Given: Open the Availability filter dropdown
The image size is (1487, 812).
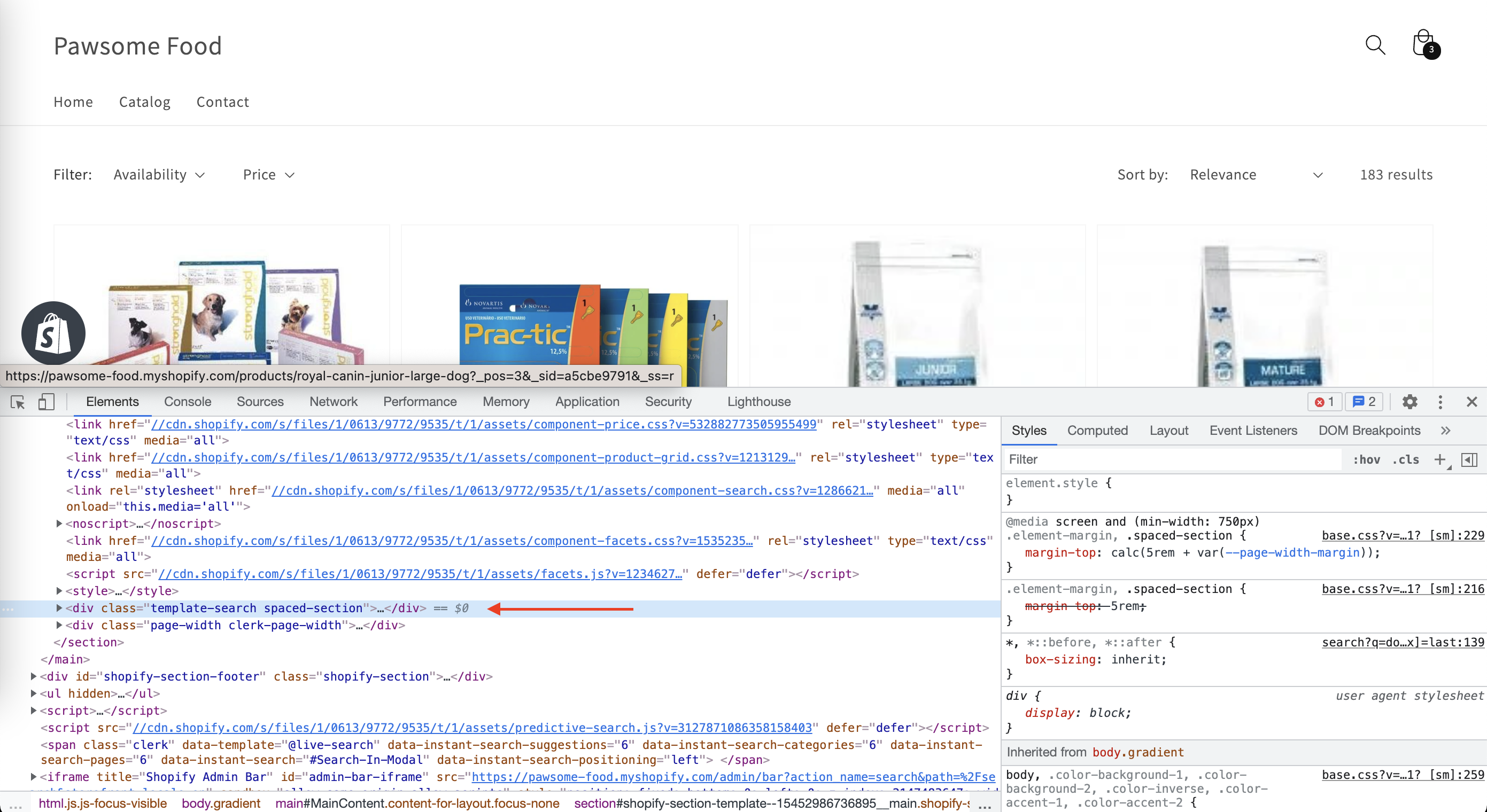Looking at the screenshot, I should pyautogui.click(x=159, y=174).
